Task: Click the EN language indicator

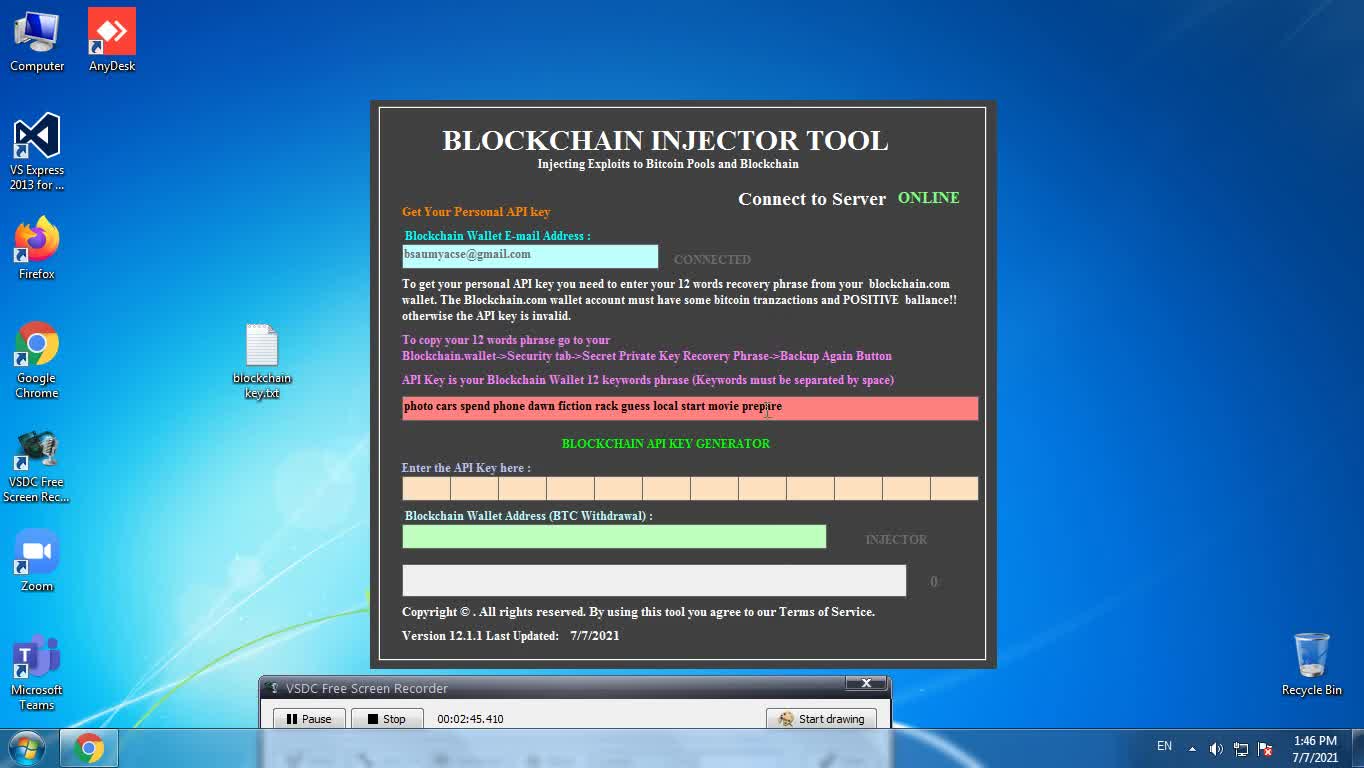Action: tap(1164, 746)
